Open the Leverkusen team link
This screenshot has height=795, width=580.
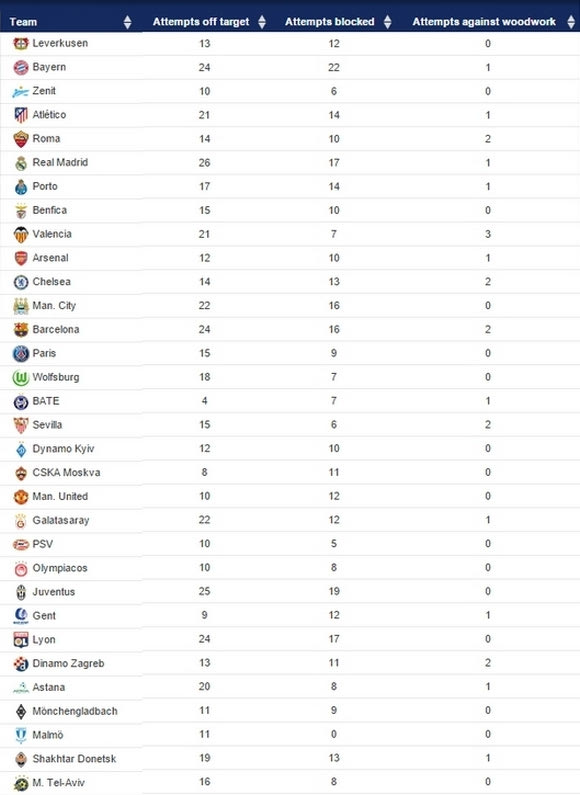coord(60,43)
